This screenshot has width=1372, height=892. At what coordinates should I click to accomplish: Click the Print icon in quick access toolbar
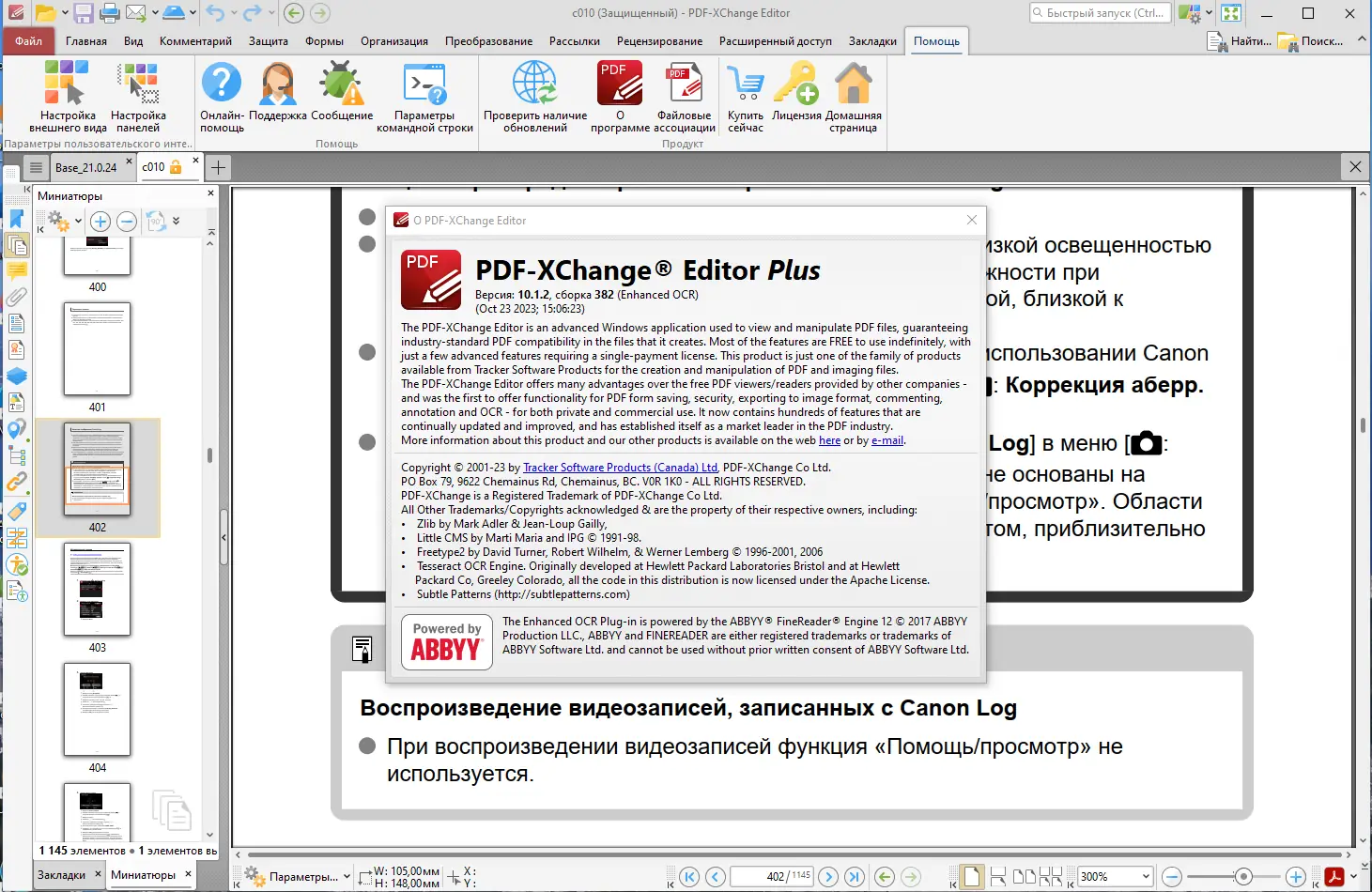[110, 13]
